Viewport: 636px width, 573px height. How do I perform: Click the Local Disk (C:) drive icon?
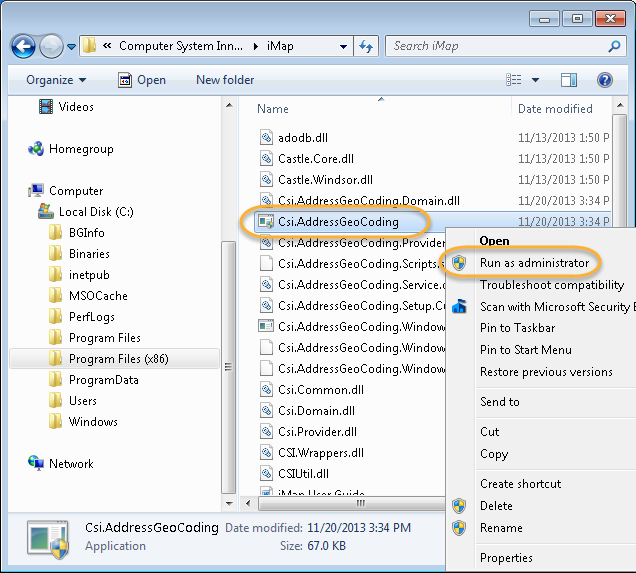tap(46, 212)
